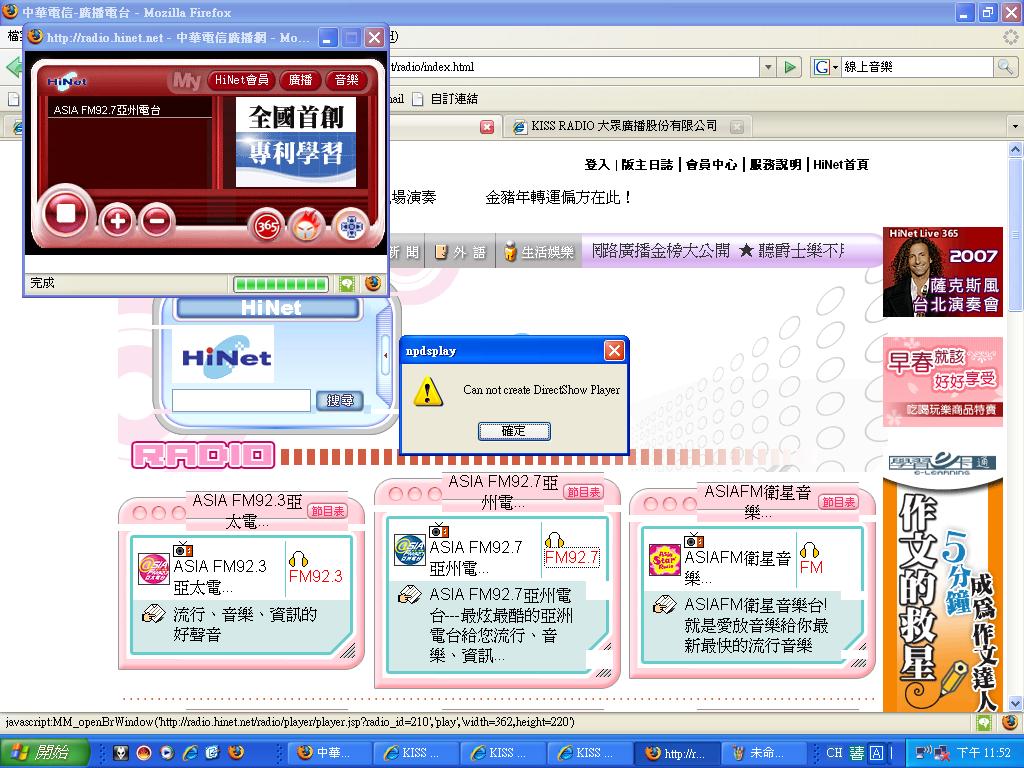The width and height of the screenshot is (1024, 768).
Task: Click the 金豬年轉運偏方在此 headline
Action: [x=558, y=197]
